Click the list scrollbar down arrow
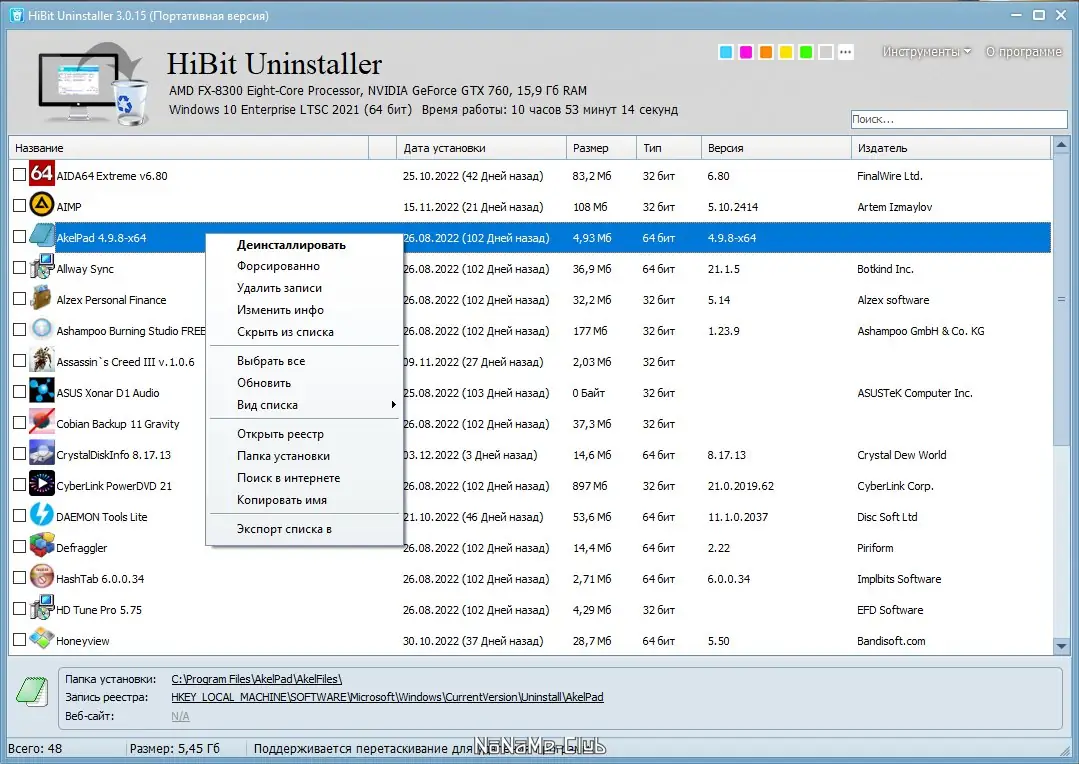The height and width of the screenshot is (764, 1079). click(1060, 646)
